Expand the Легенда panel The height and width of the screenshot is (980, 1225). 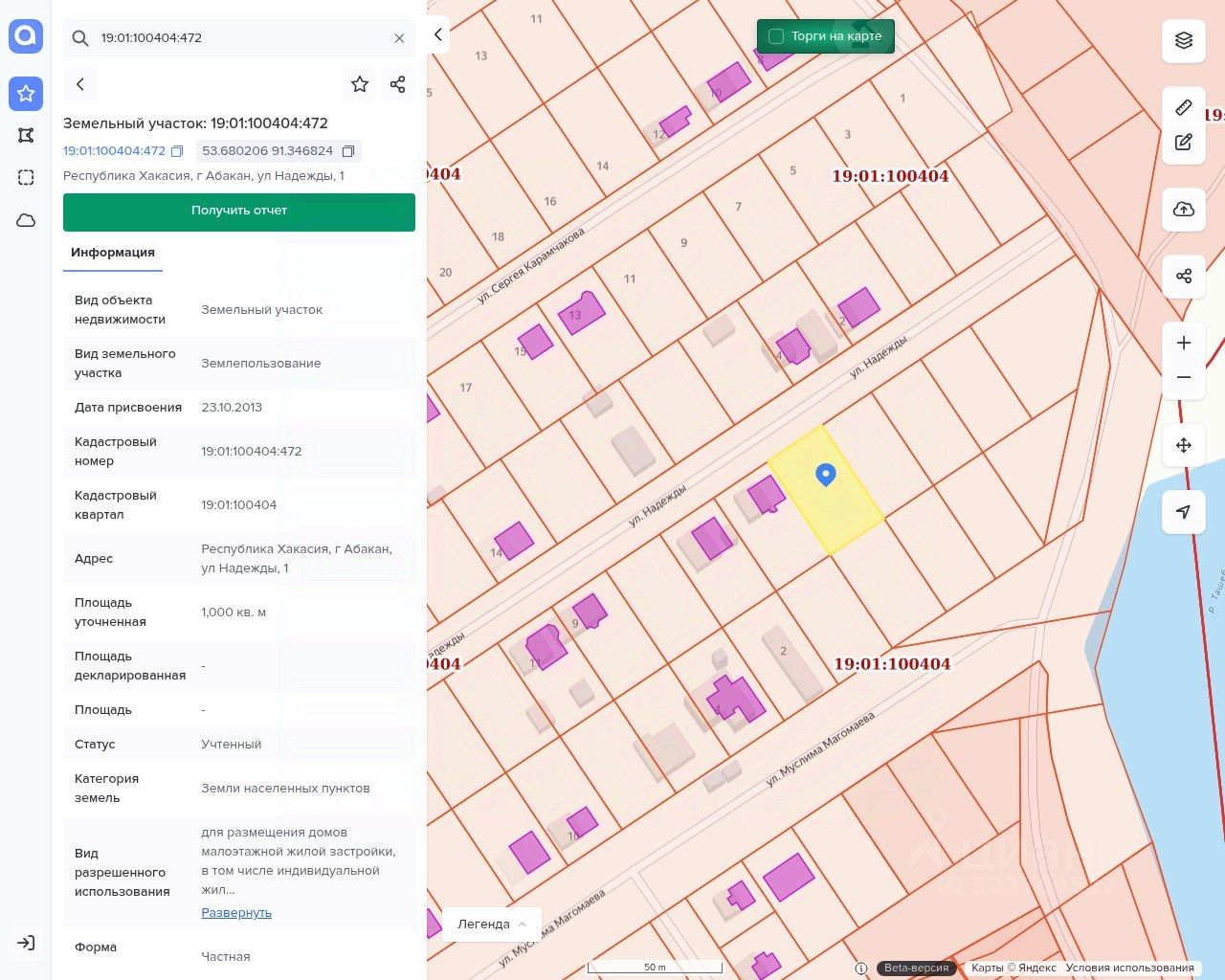click(x=492, y=924)
